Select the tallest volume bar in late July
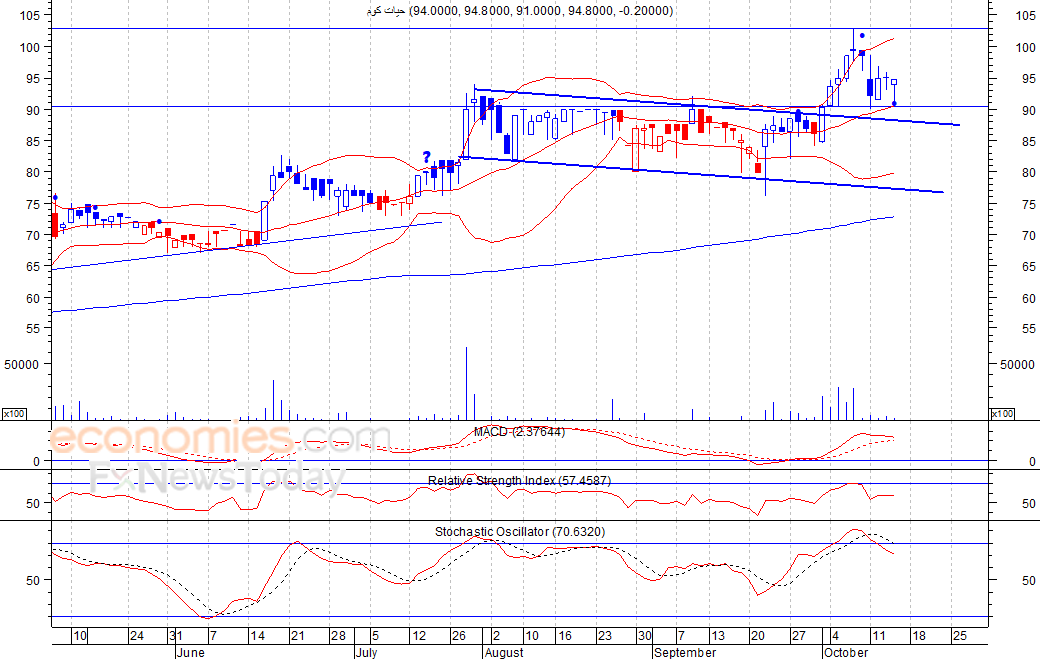 (466, 383)
